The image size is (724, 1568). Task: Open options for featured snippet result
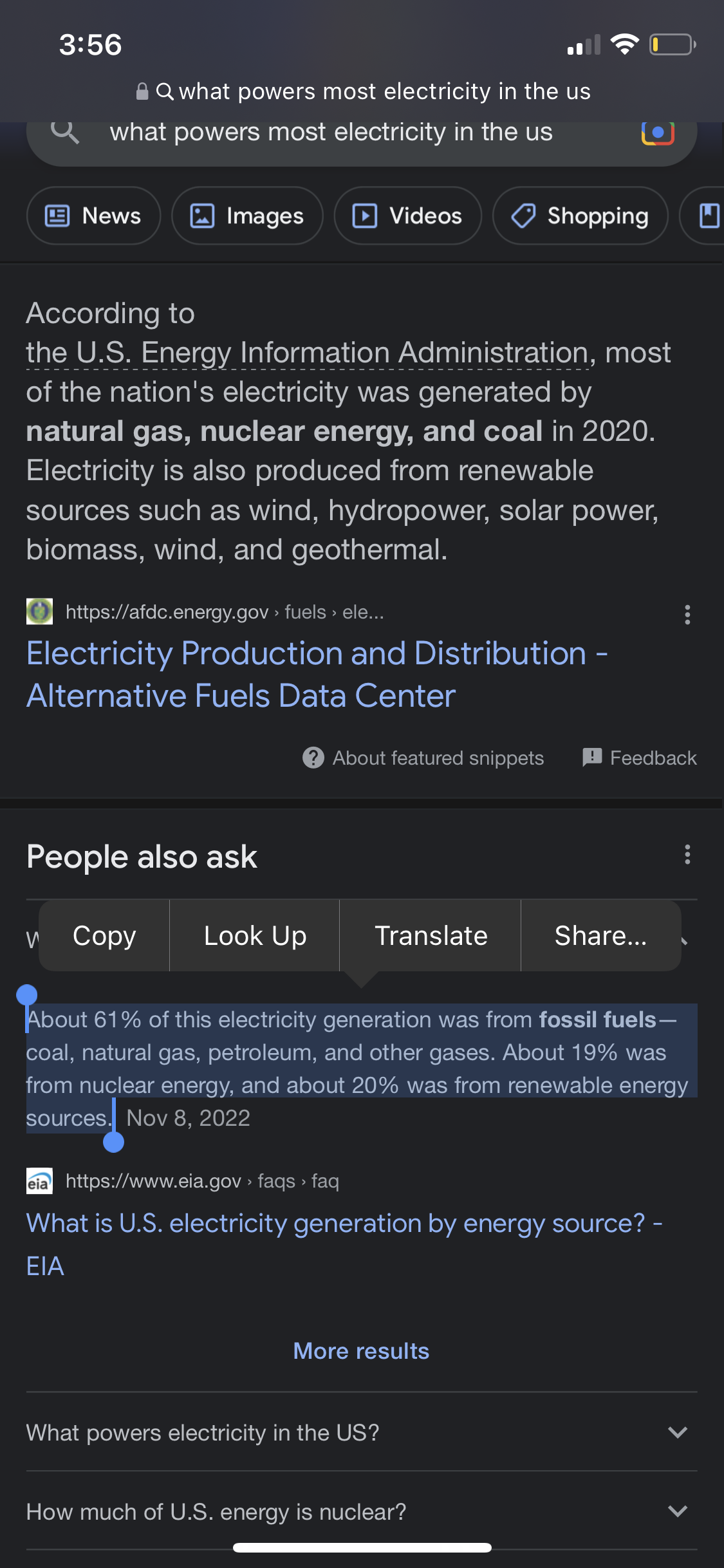point(687,615)
